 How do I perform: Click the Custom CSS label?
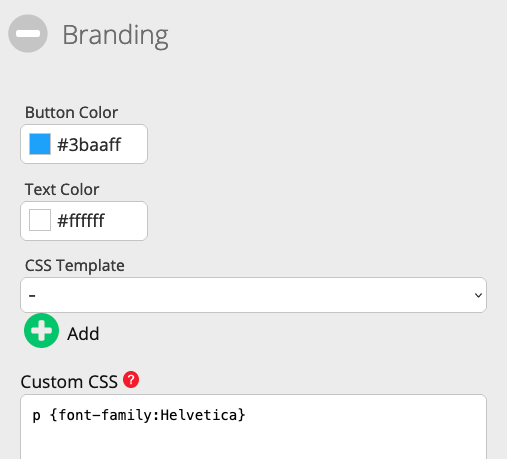(69, 382)
